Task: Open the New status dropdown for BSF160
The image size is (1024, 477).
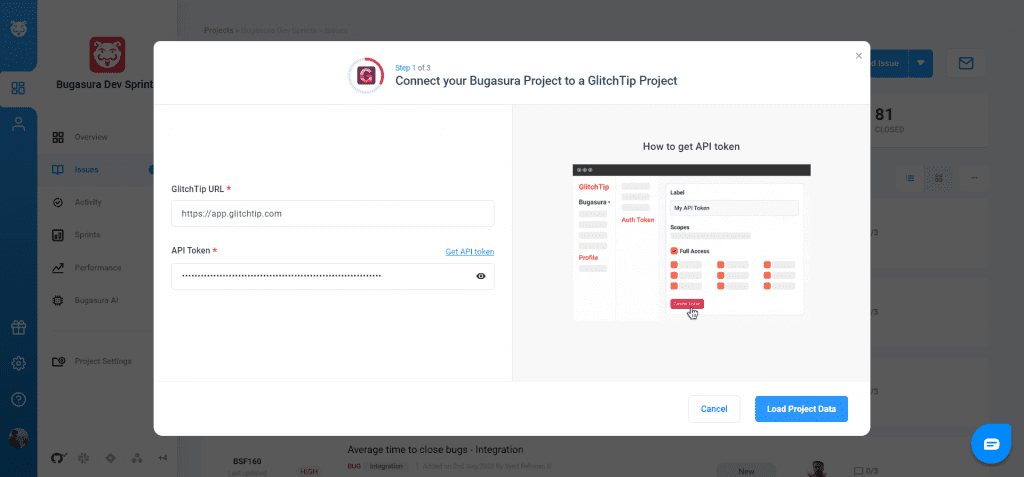Action: [x=746, y=470]
